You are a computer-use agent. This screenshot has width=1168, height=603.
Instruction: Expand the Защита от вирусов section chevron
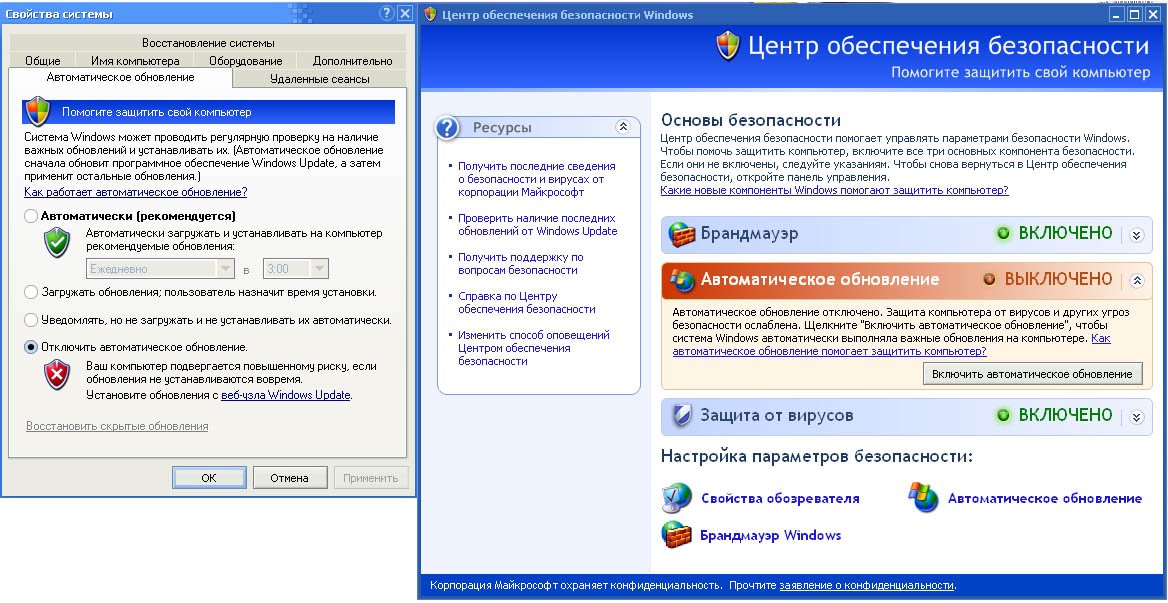click(x=1136, y=417)
